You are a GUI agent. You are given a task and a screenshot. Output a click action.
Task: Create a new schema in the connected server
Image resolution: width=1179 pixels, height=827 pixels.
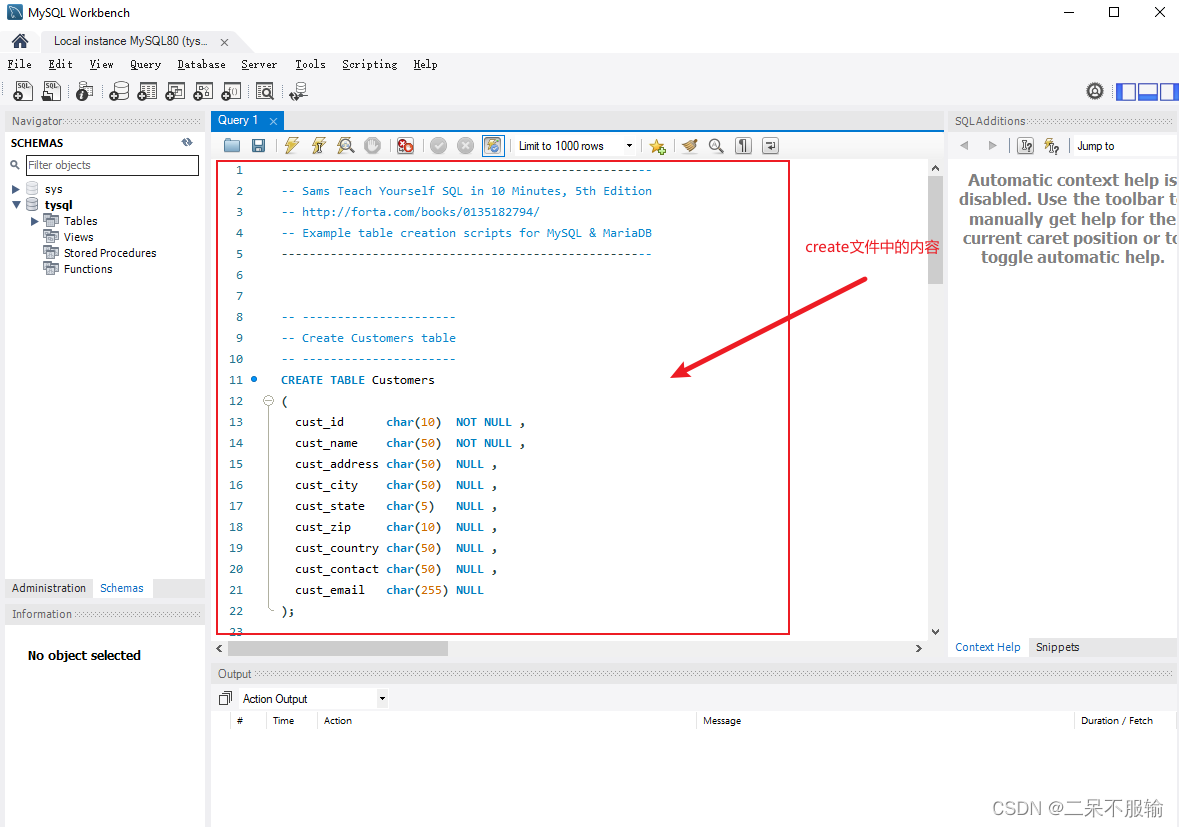[x=118, y=90]
